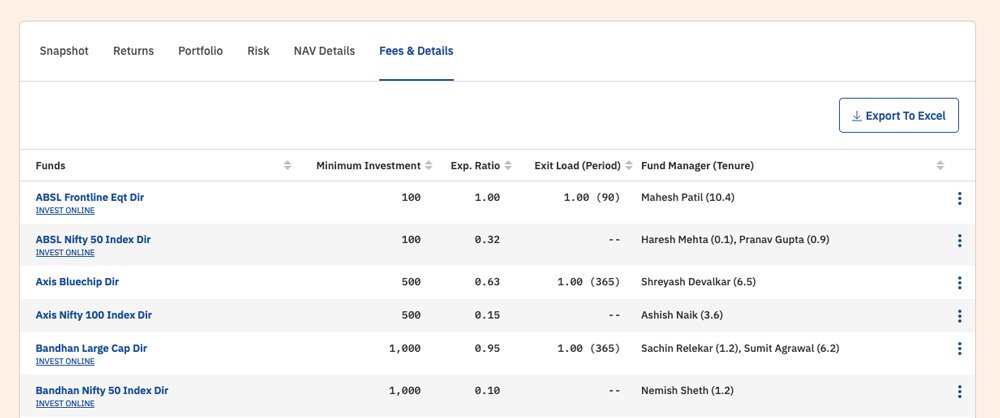Open more options for Bandhan Nifty 50 Index
Viewport: 1000px width, 418px height.
[959, 391]
